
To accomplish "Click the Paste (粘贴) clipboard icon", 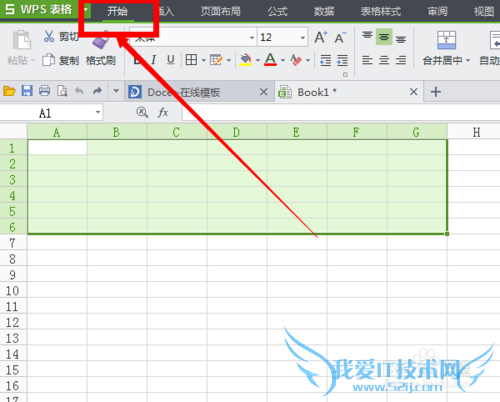I will coord(22,40).
